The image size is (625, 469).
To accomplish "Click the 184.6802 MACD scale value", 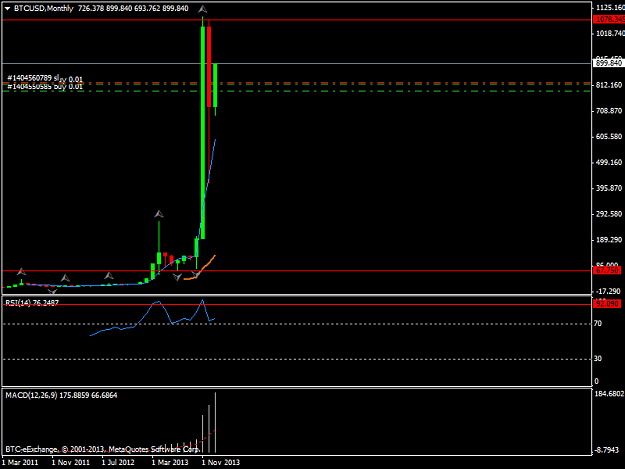I will (609, 394).
